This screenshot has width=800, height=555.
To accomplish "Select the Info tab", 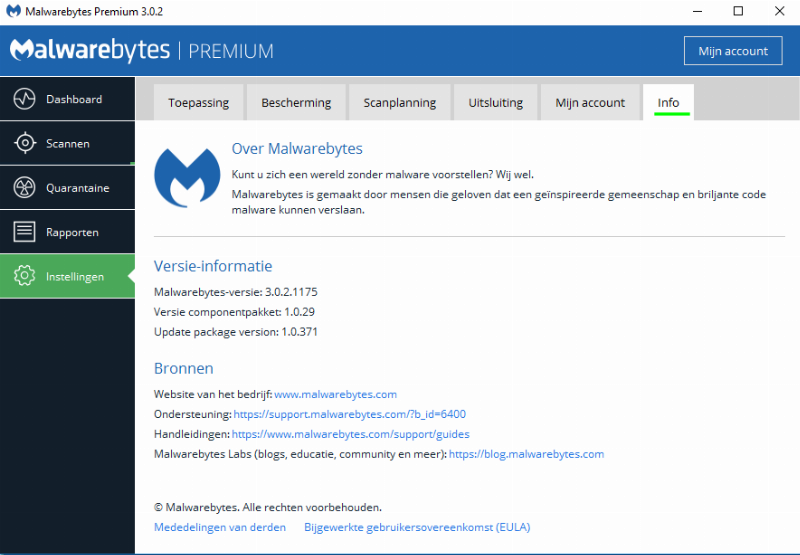I will pos(668,103).
